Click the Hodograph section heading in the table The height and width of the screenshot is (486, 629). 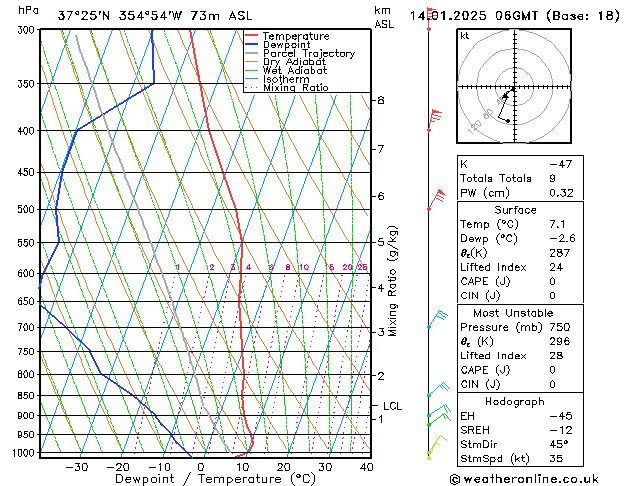(515, 402)
